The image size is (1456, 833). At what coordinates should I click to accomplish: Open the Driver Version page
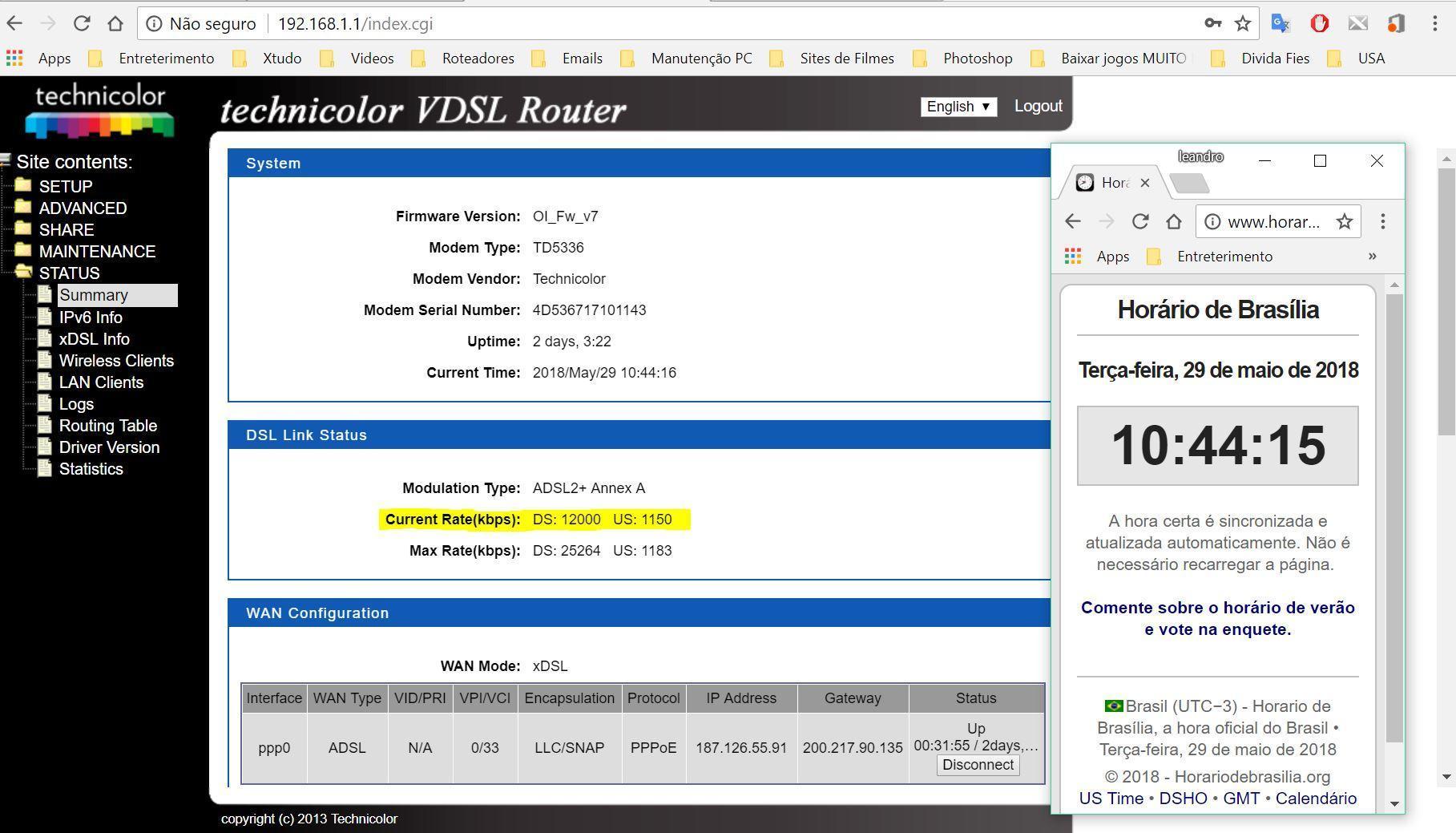pyautogui.click(x=109, y=447)
